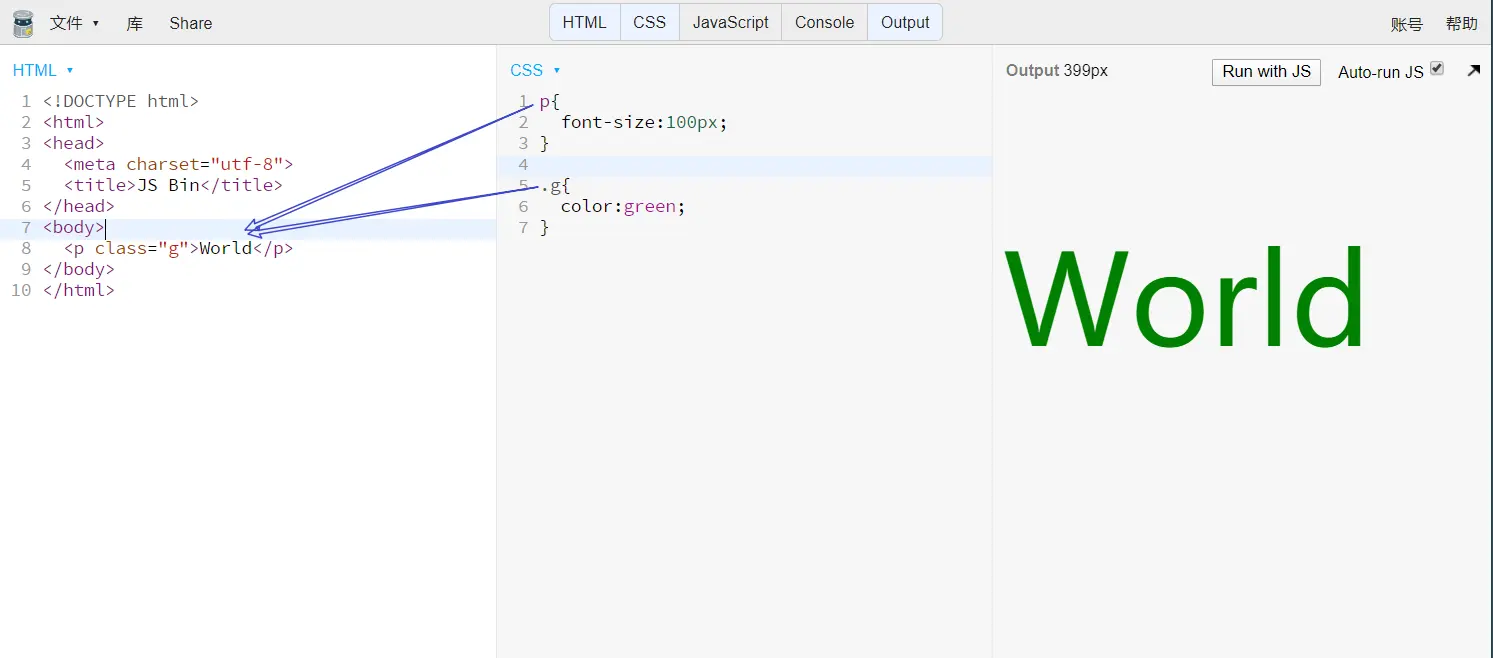Screen dimensions: 1493x658
Task: Click the <html> opening tag line
Action: 73,122
